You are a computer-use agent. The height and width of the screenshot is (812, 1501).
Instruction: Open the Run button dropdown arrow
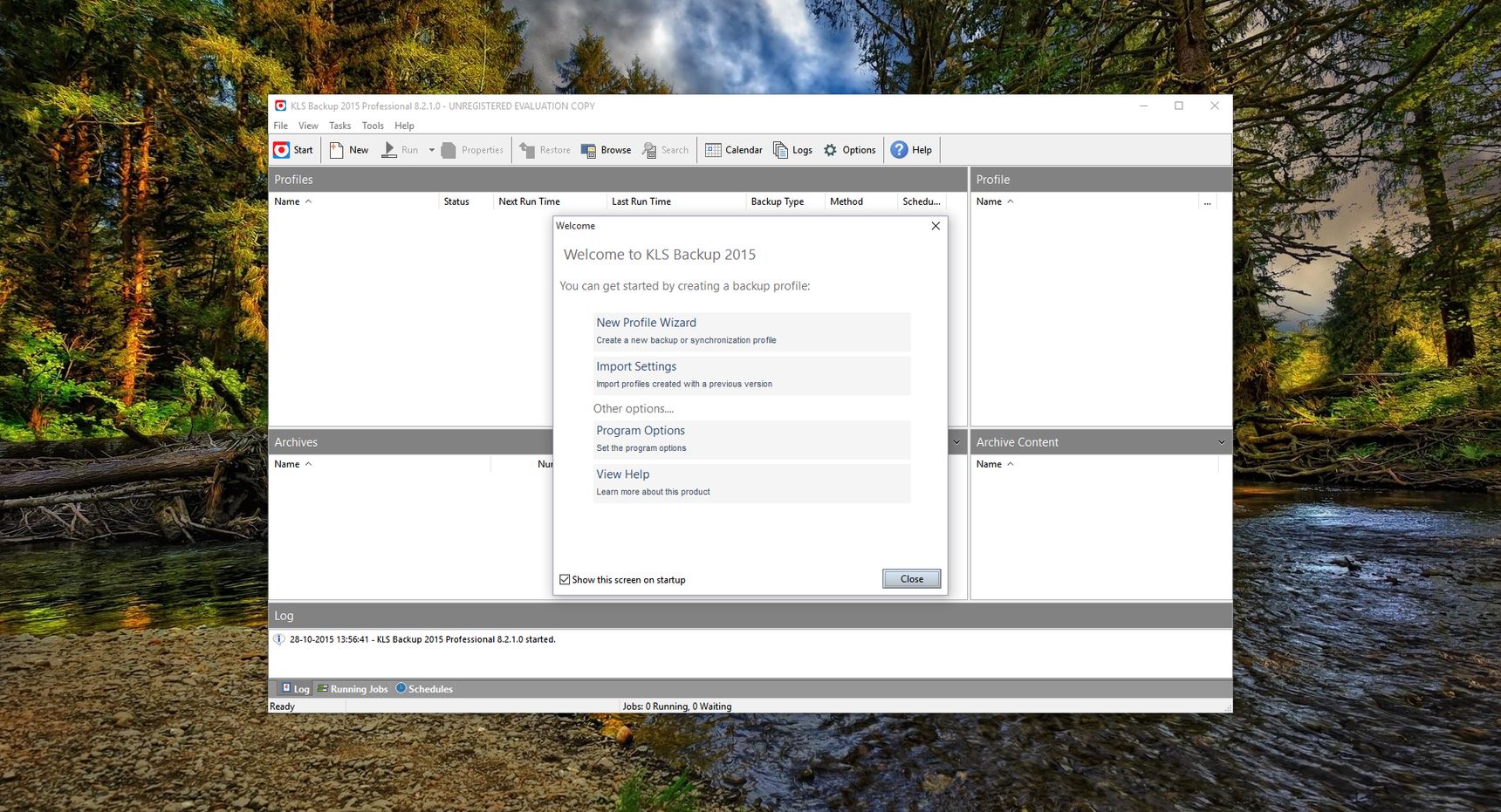coord(431,150)
